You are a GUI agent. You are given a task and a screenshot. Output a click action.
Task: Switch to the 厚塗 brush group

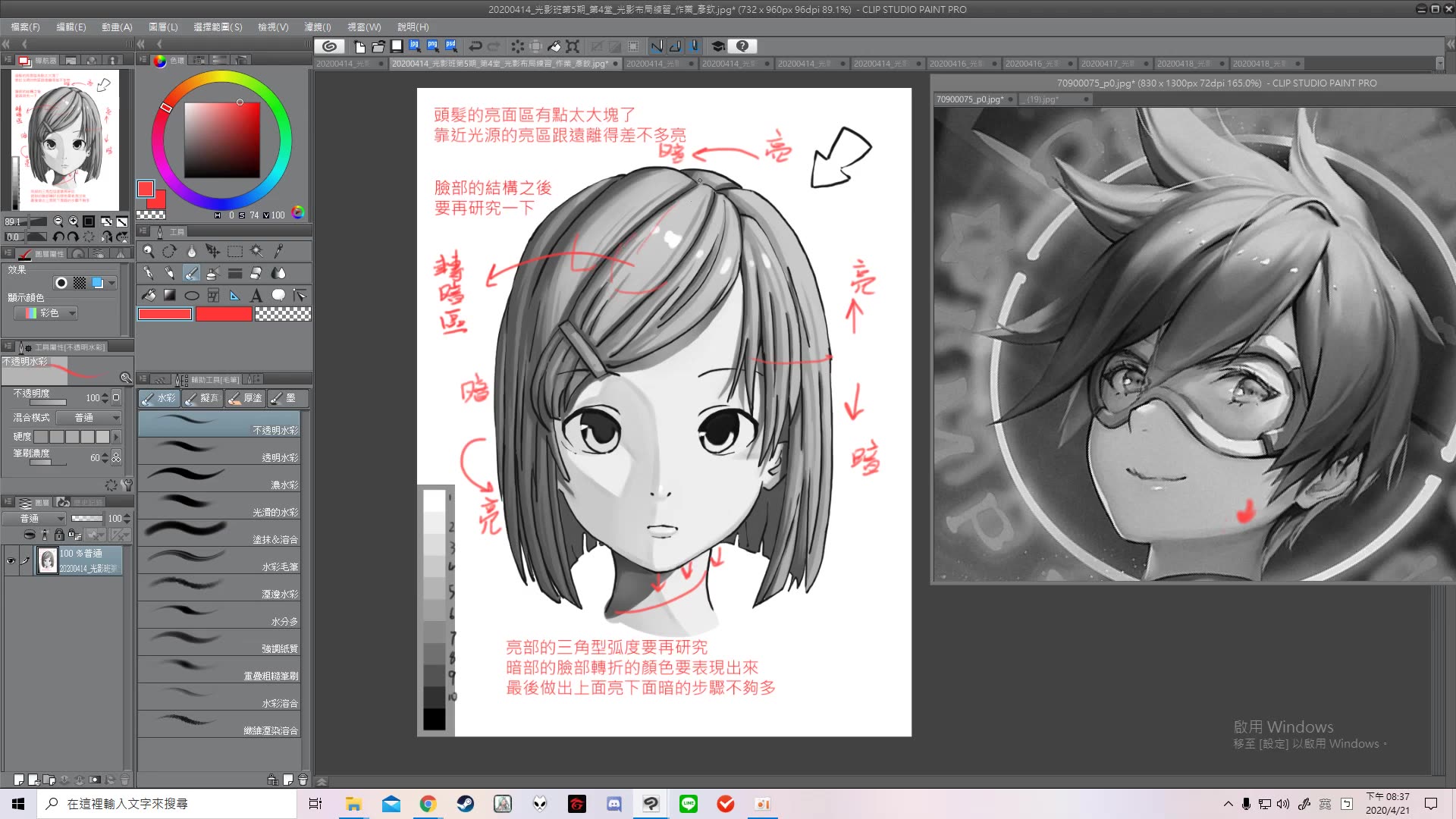pos(246,398)
